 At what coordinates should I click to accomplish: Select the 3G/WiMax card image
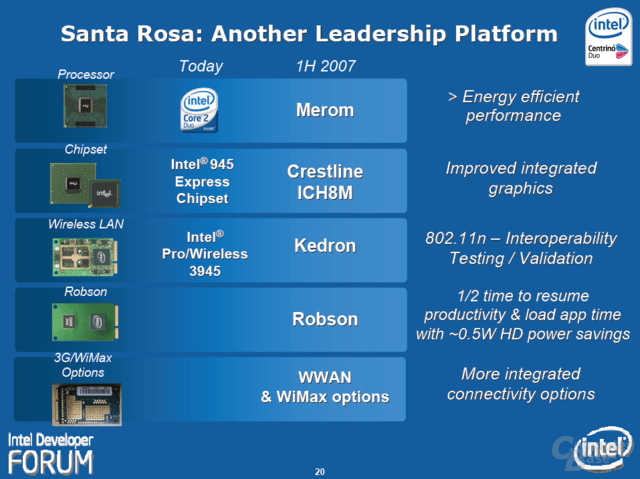tap(87, 405)
